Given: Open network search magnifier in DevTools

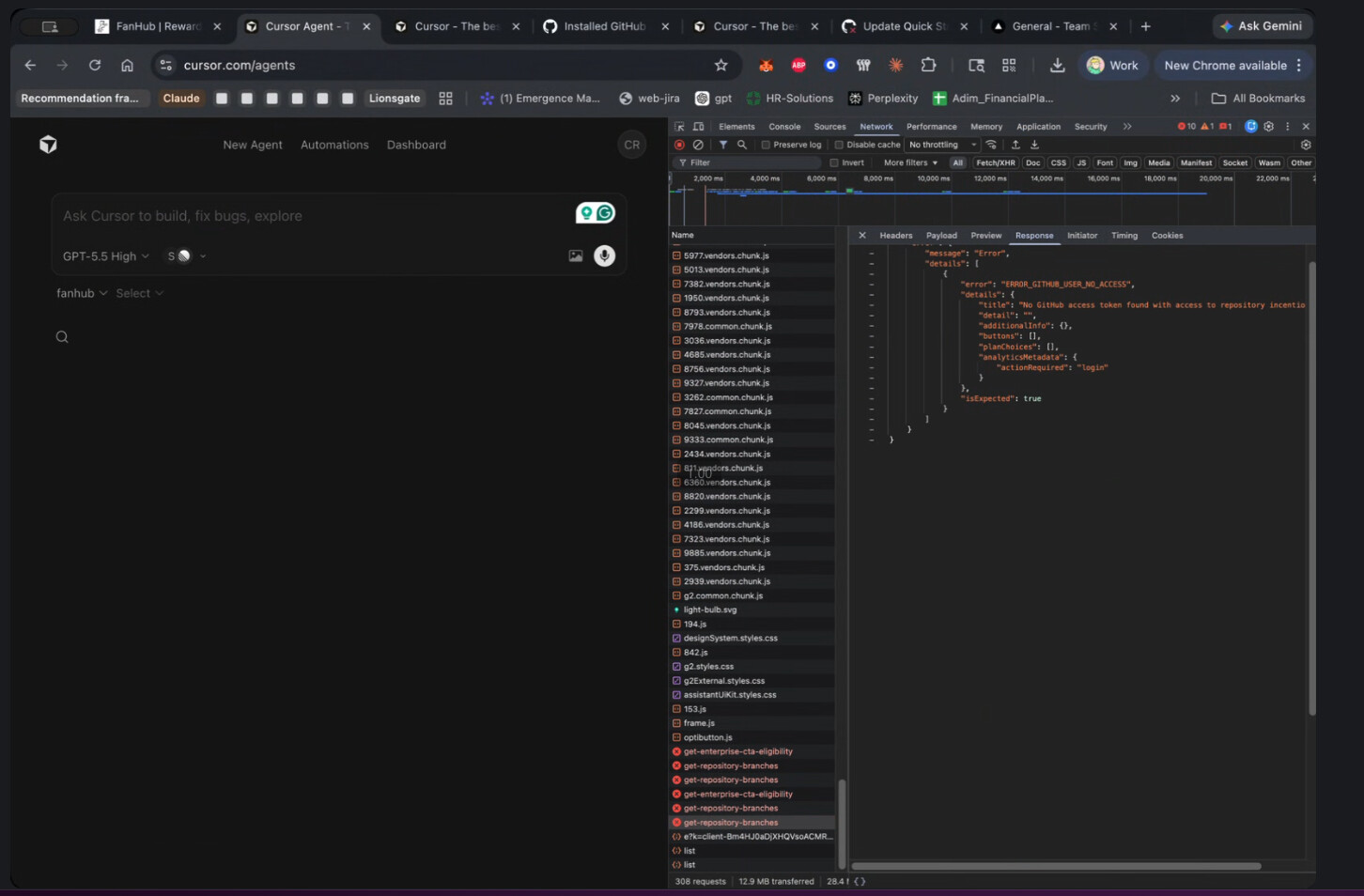Looking at the screenshot, I should click(x=741, y=145).
